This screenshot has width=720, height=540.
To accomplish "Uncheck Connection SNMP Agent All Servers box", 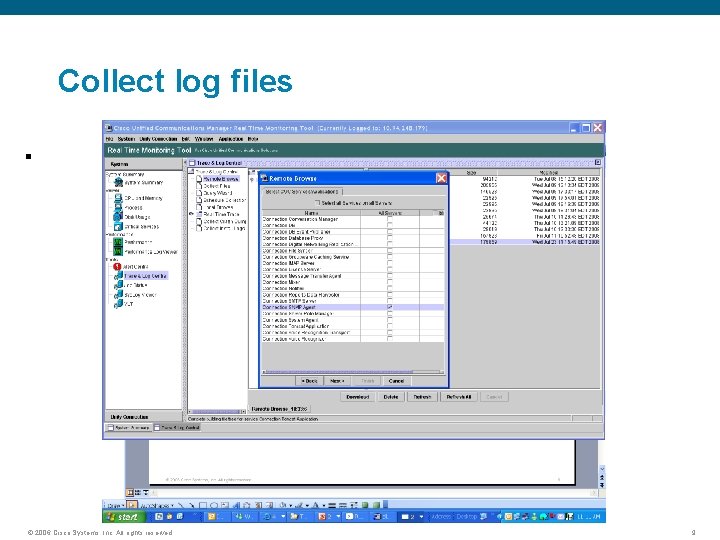I will coord(390,307).
